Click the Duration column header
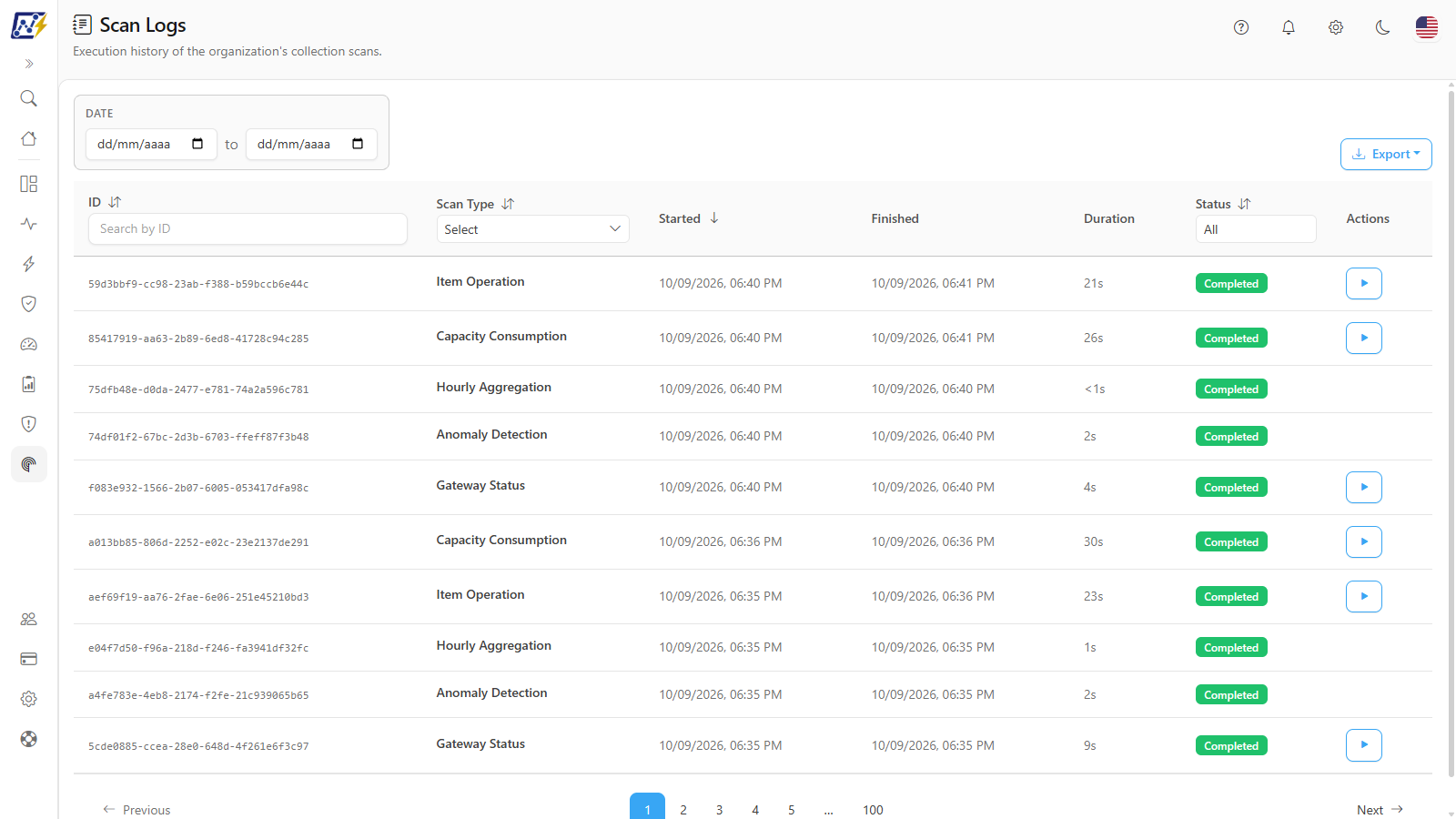Image resolution: width=1456 pixels, height=819 pixels. (x=1109, y=218)
